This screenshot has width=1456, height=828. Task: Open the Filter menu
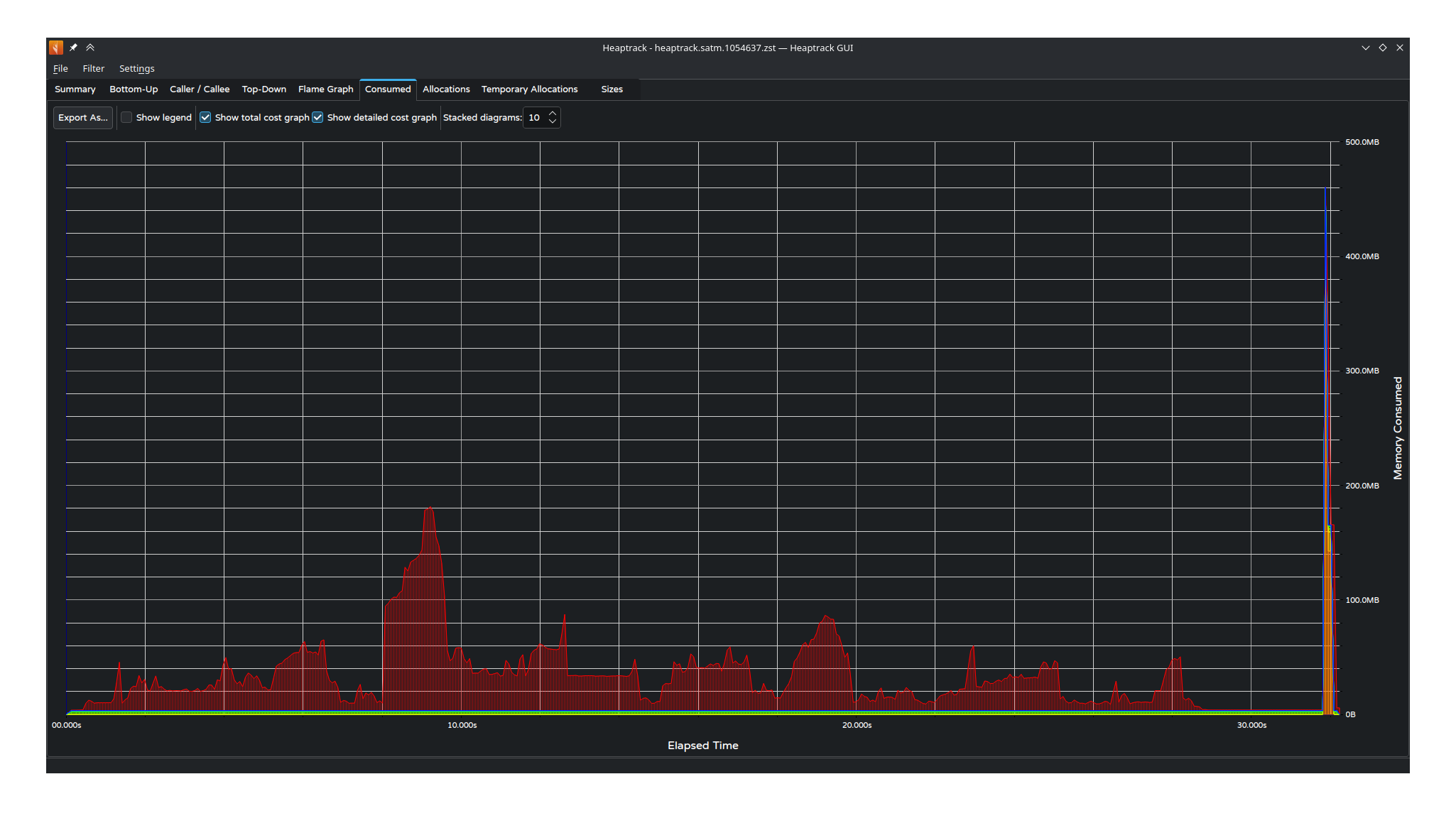[93, 68]
